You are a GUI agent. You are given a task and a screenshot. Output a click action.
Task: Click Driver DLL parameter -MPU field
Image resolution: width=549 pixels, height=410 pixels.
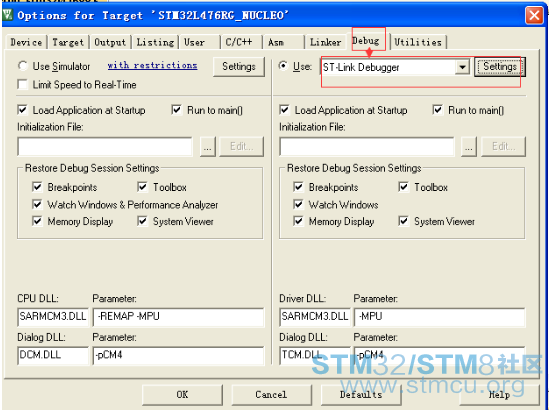(x=440, y=317)
